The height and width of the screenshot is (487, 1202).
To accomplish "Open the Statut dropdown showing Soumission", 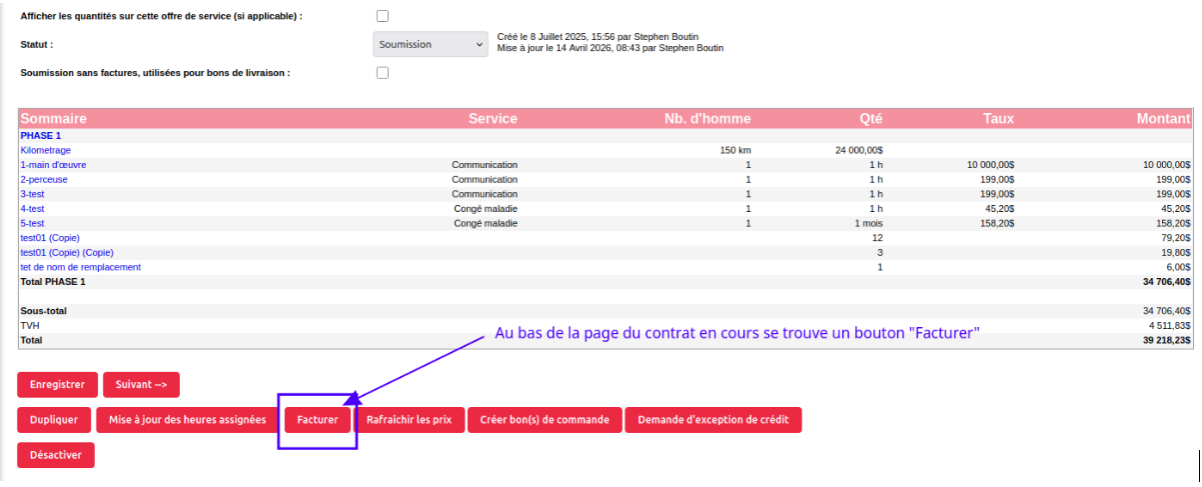I will pyautogui.click(x=429, y=45).
